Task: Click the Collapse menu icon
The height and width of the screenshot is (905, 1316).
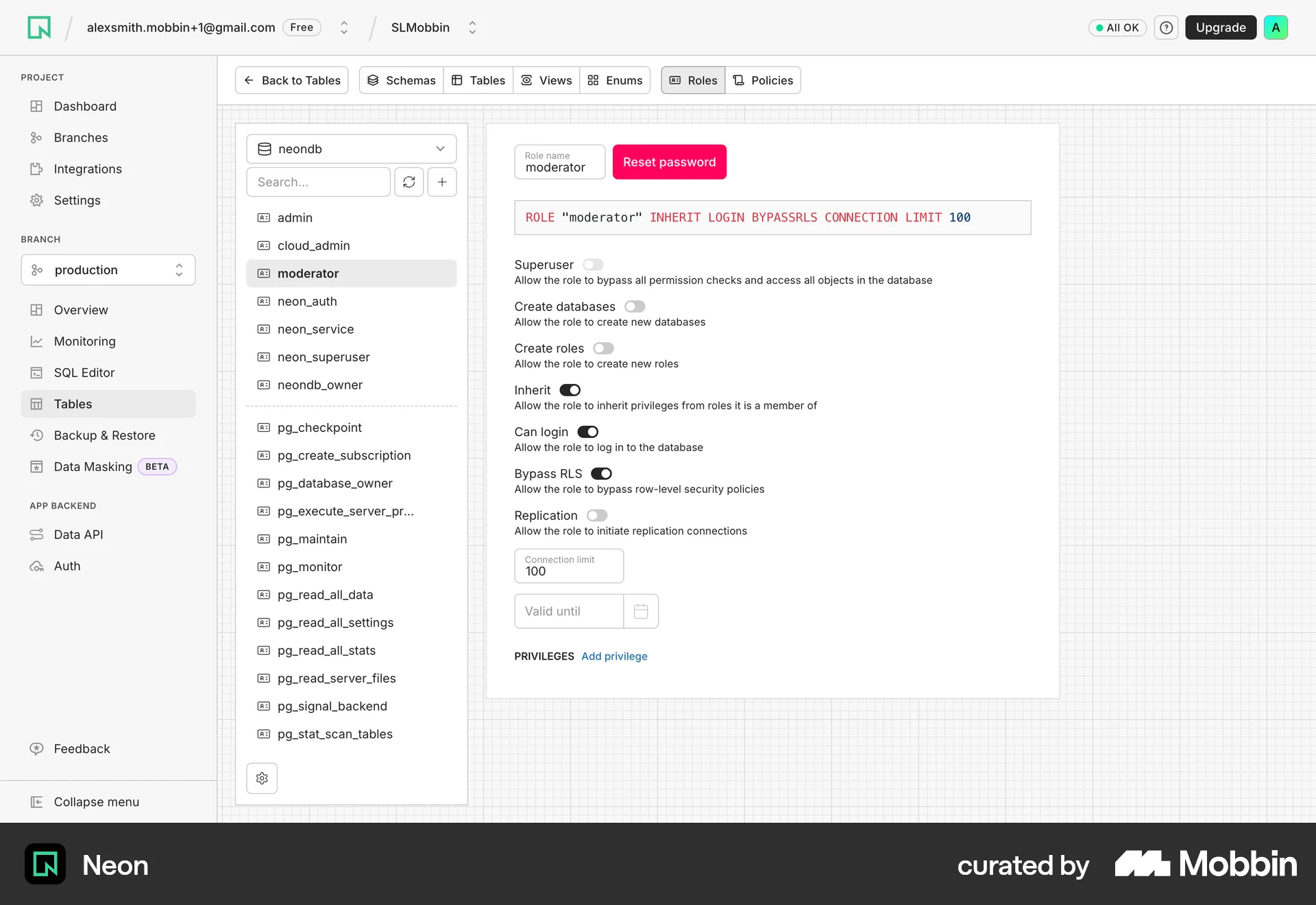Action: point(36,802)
